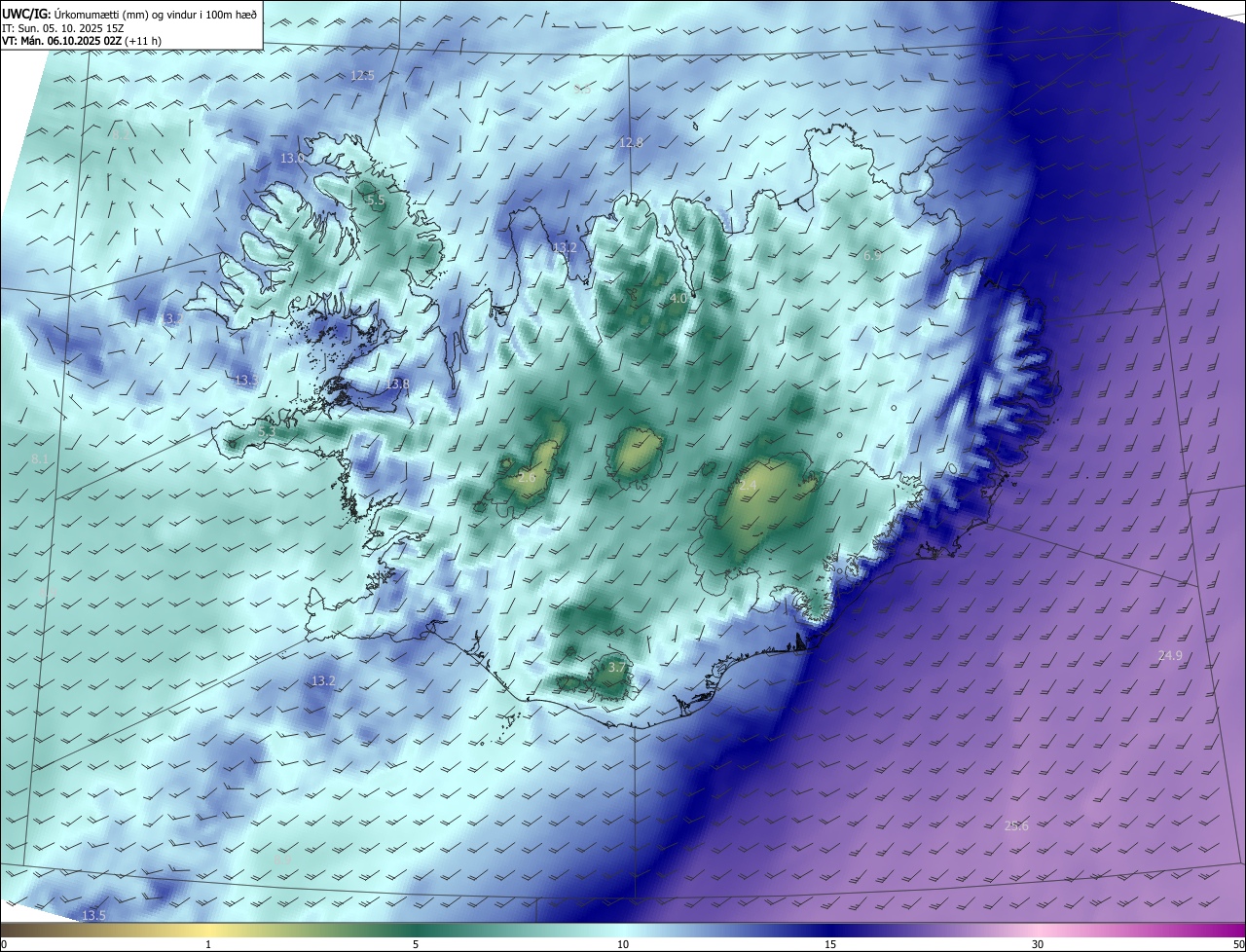Click the 13.8 value label

(x=397, y=384)
